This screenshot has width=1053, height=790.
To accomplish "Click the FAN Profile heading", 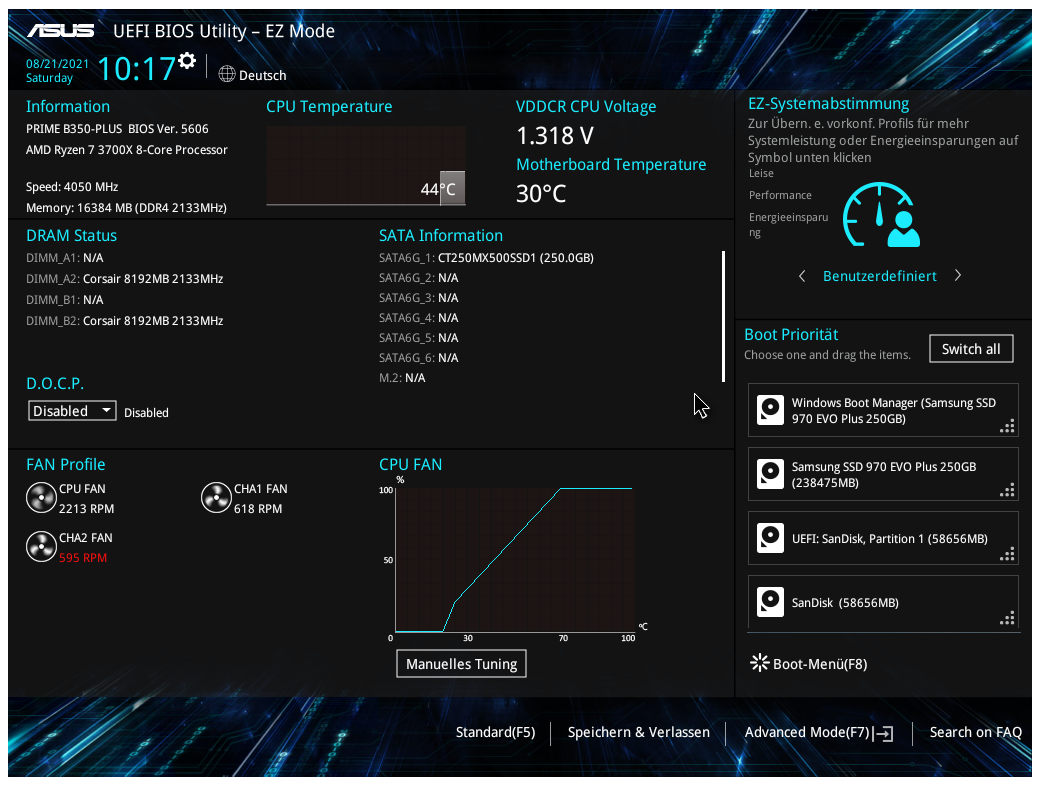I will [x=66, y=465].
